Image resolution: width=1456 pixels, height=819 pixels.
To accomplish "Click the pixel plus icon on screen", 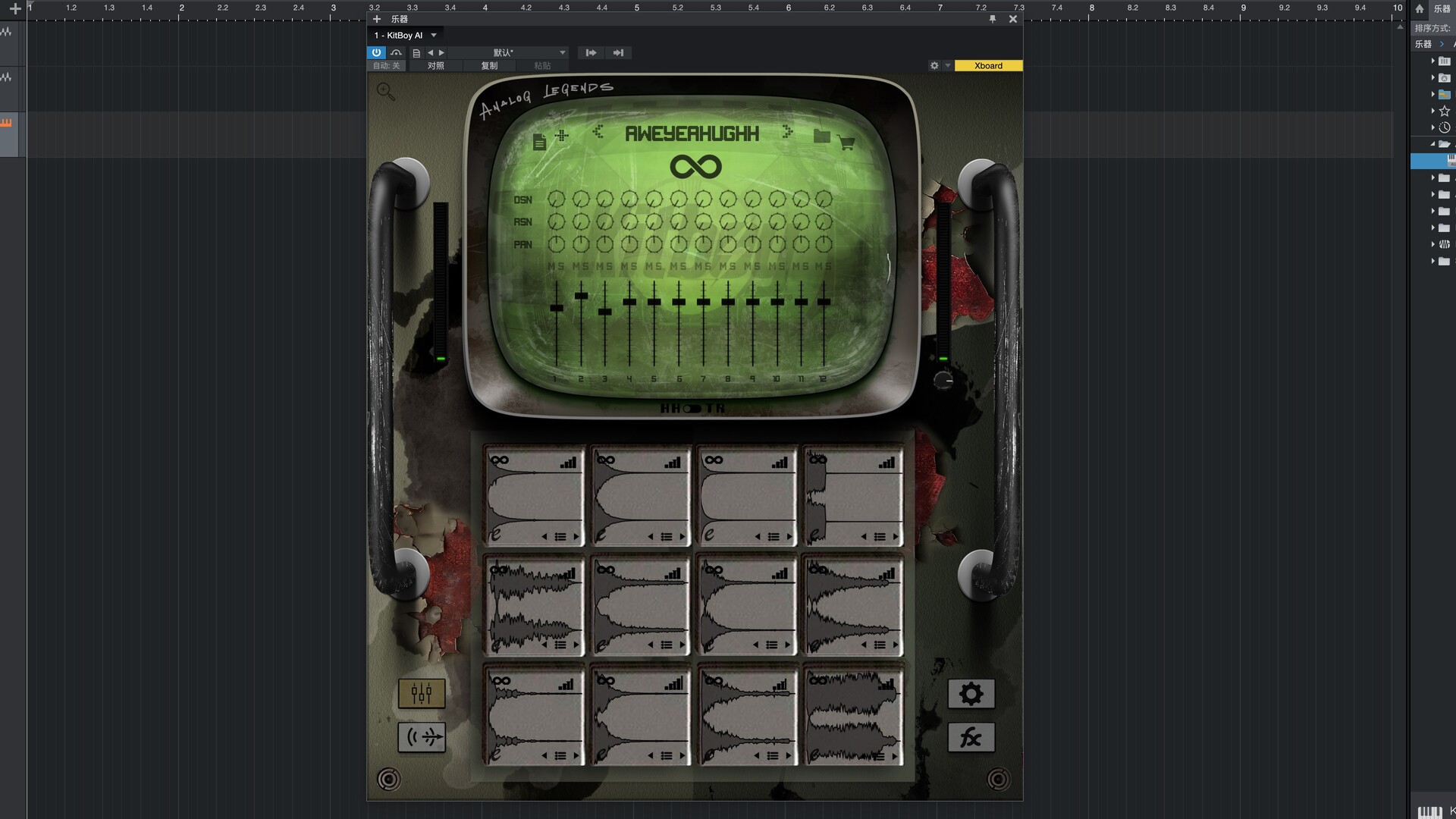I will tap(562, 136).
